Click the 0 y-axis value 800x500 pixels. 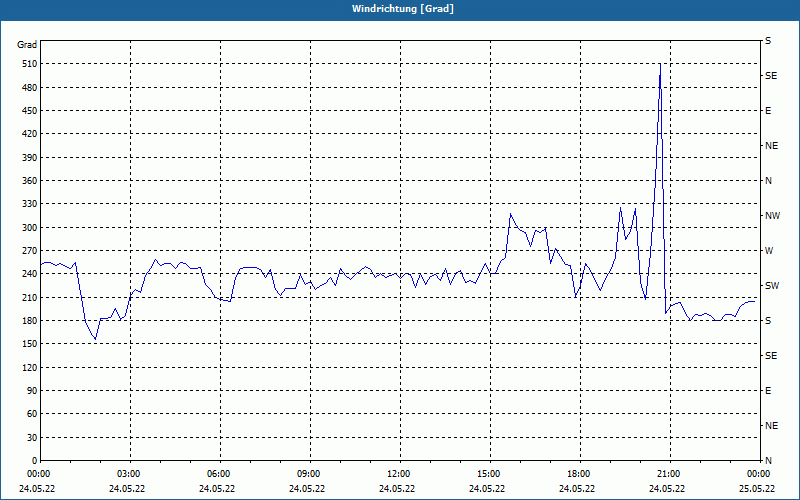[34, 461]
